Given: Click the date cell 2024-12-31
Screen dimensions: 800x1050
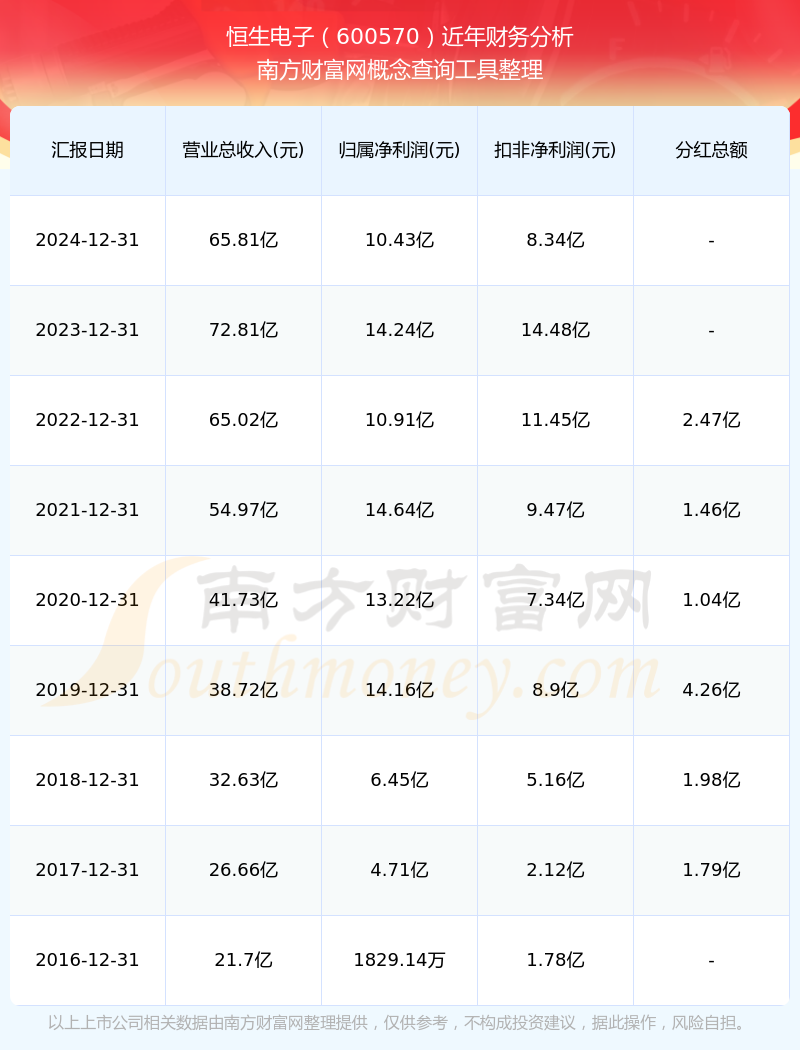Looking at the screenshot, I should click(x=88, y=240).
